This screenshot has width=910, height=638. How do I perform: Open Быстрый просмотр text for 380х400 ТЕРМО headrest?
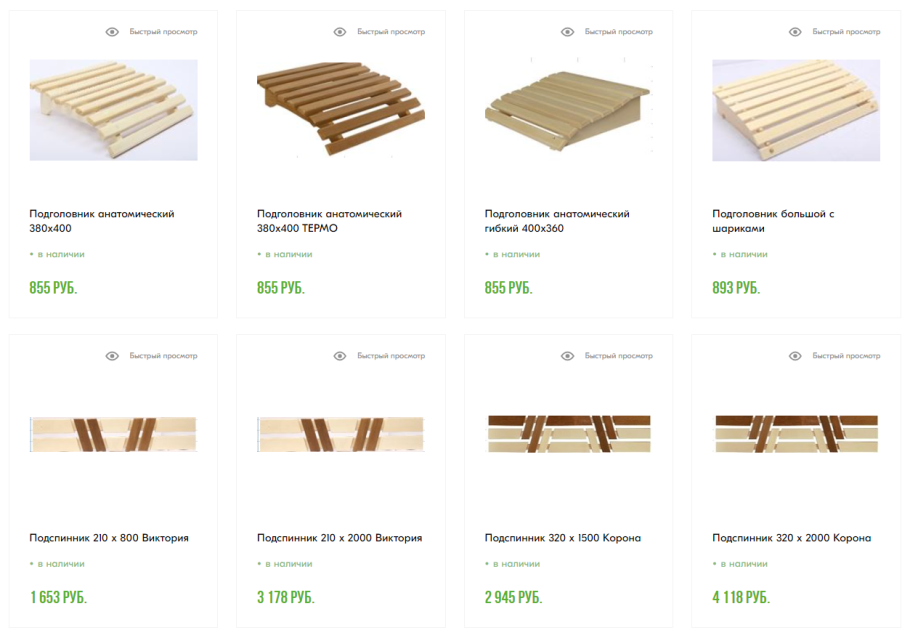[x=391, y=32]
